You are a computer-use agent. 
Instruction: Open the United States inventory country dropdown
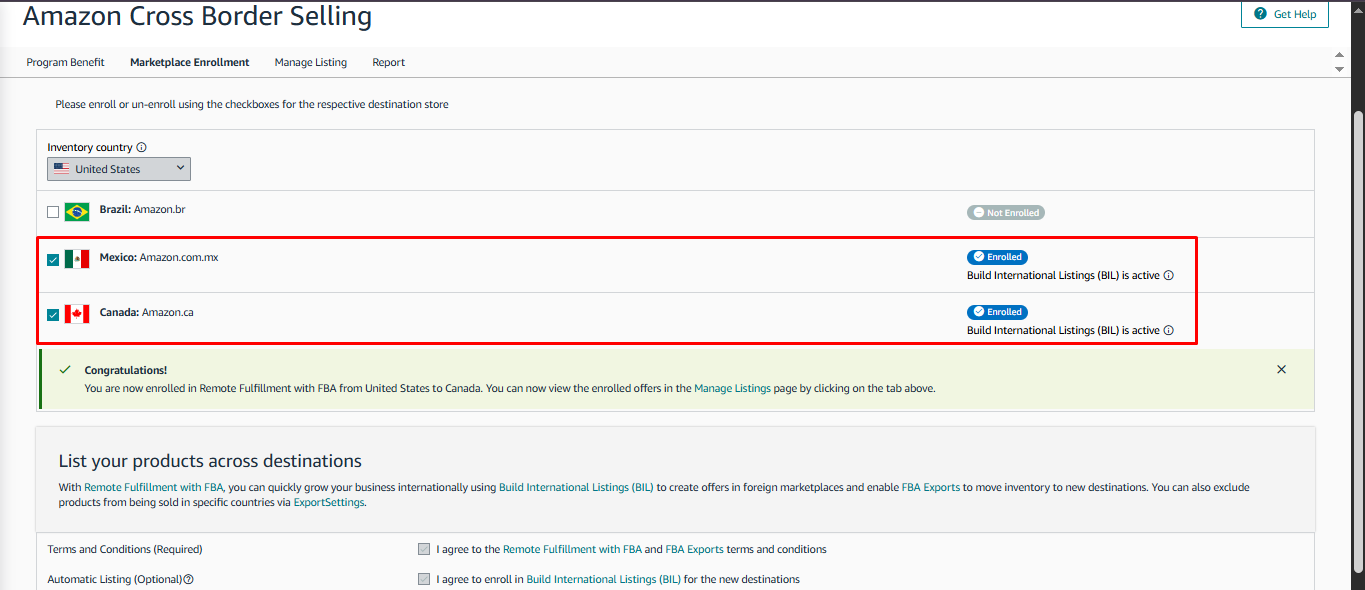(119, 169)
